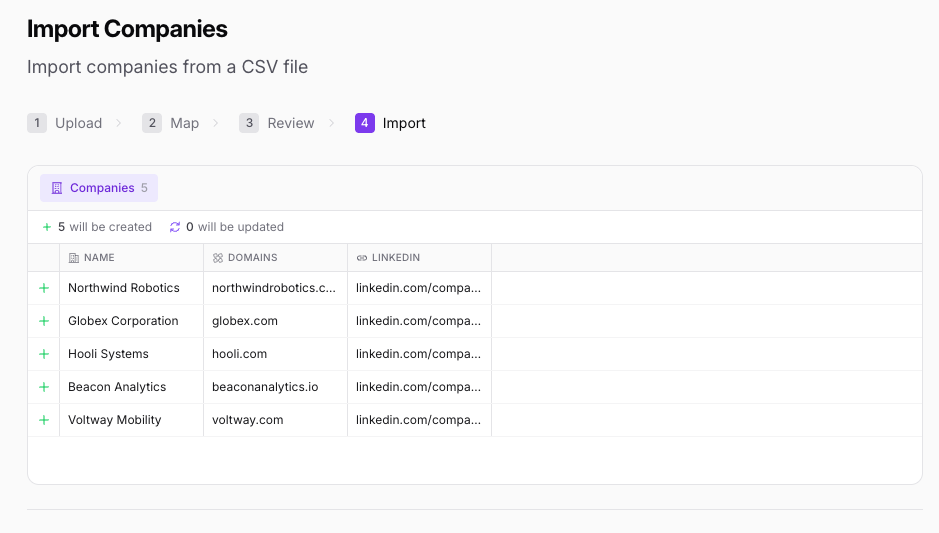939x533 pixels.
Task: Click the '0 will be updated' text
Action: (x=235, y=227)
